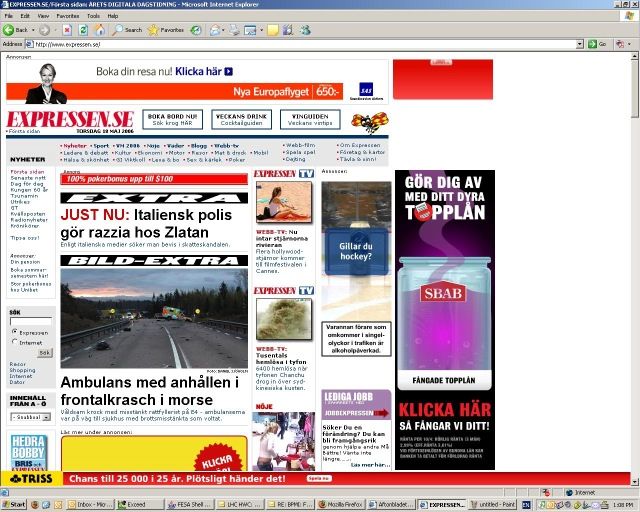Open the File menu
This screenshot has height=512, width=640.
(8, 16)
